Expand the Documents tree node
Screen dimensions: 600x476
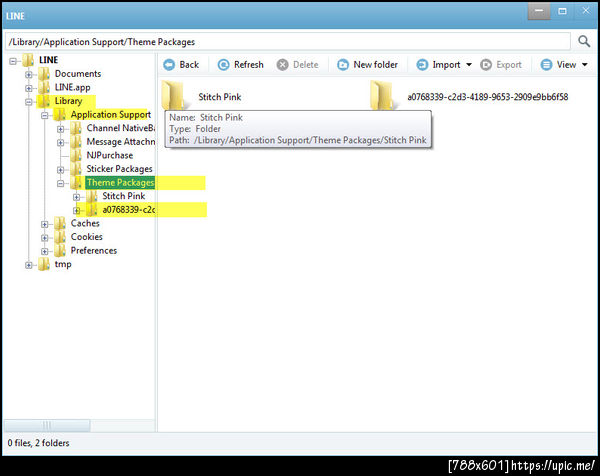coord(29,75)
